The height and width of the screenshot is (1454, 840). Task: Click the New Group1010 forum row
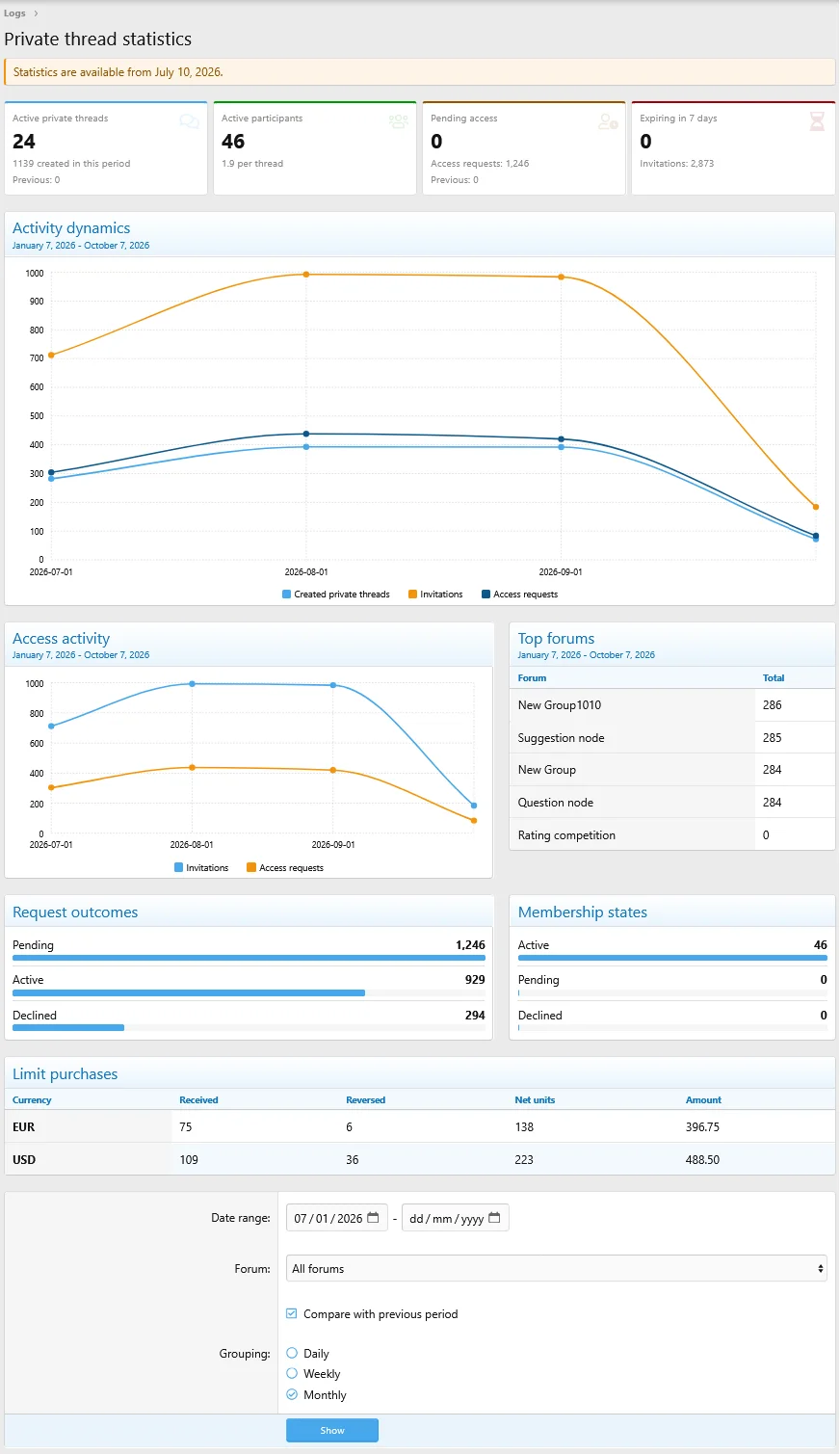(x=672, y=705)
